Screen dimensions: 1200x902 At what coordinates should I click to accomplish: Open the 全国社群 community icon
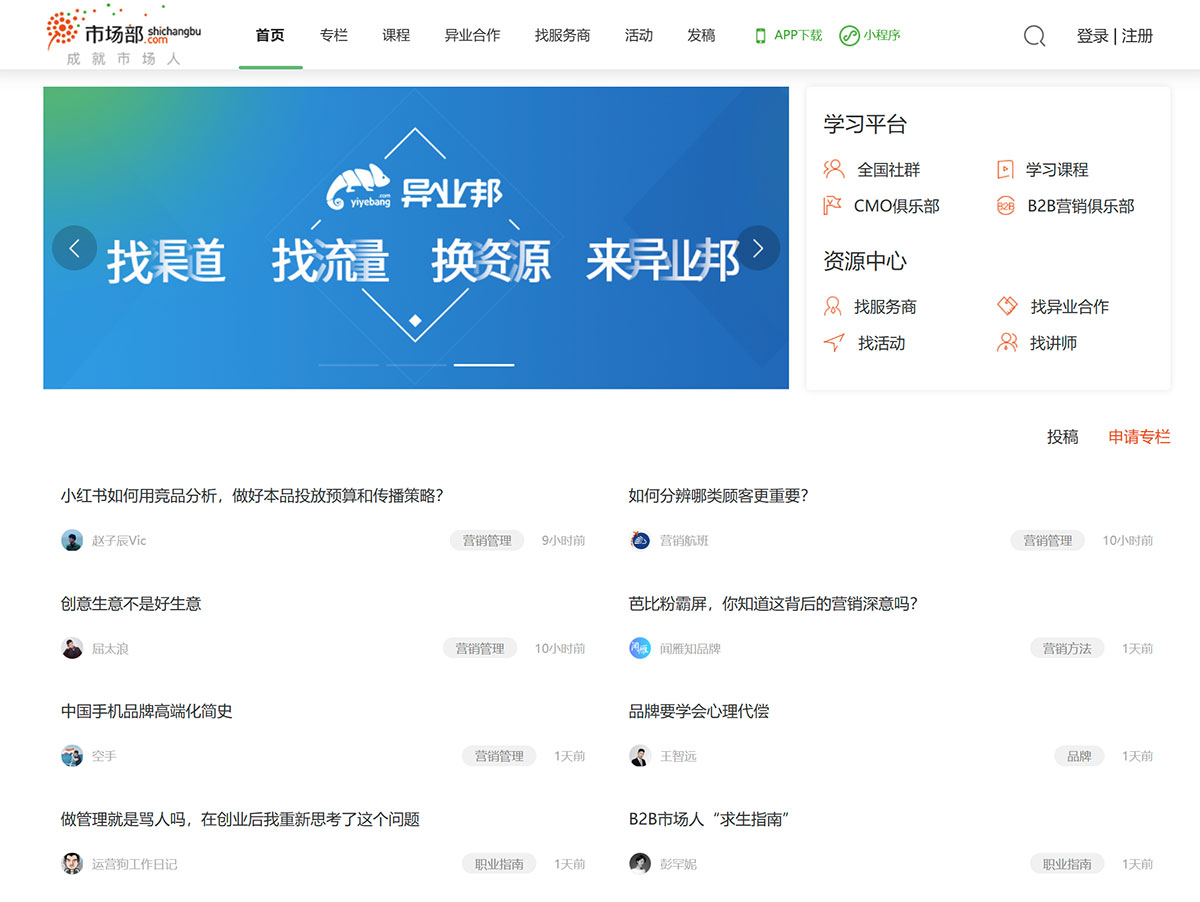click(833, 169)
